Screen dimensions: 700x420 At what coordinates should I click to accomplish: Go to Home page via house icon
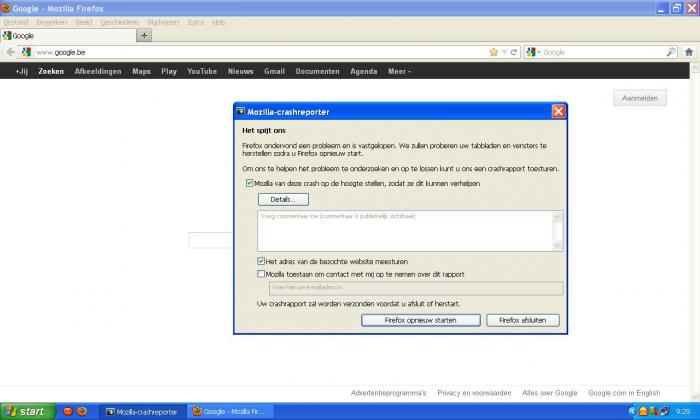tap(689, 52)
